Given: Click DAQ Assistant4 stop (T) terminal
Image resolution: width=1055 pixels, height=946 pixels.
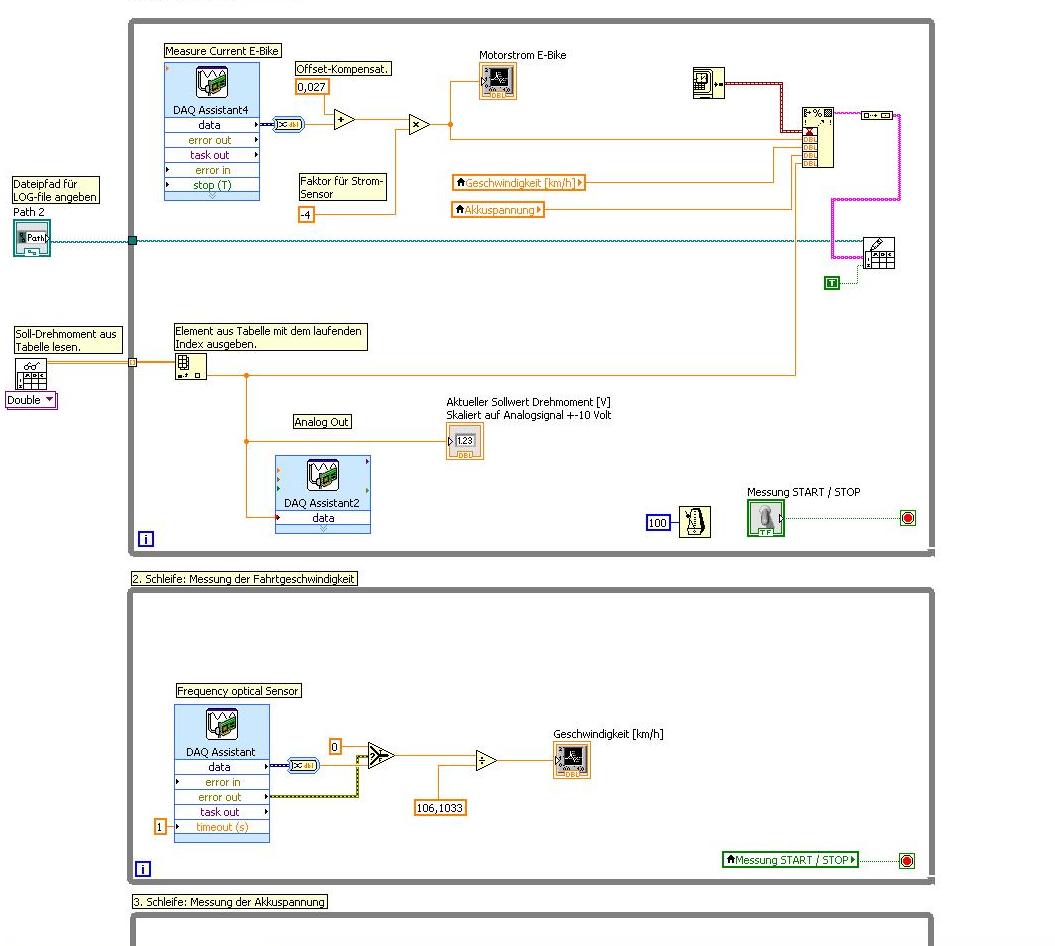Looking at the screenshot, I should (x=212, y=185).
